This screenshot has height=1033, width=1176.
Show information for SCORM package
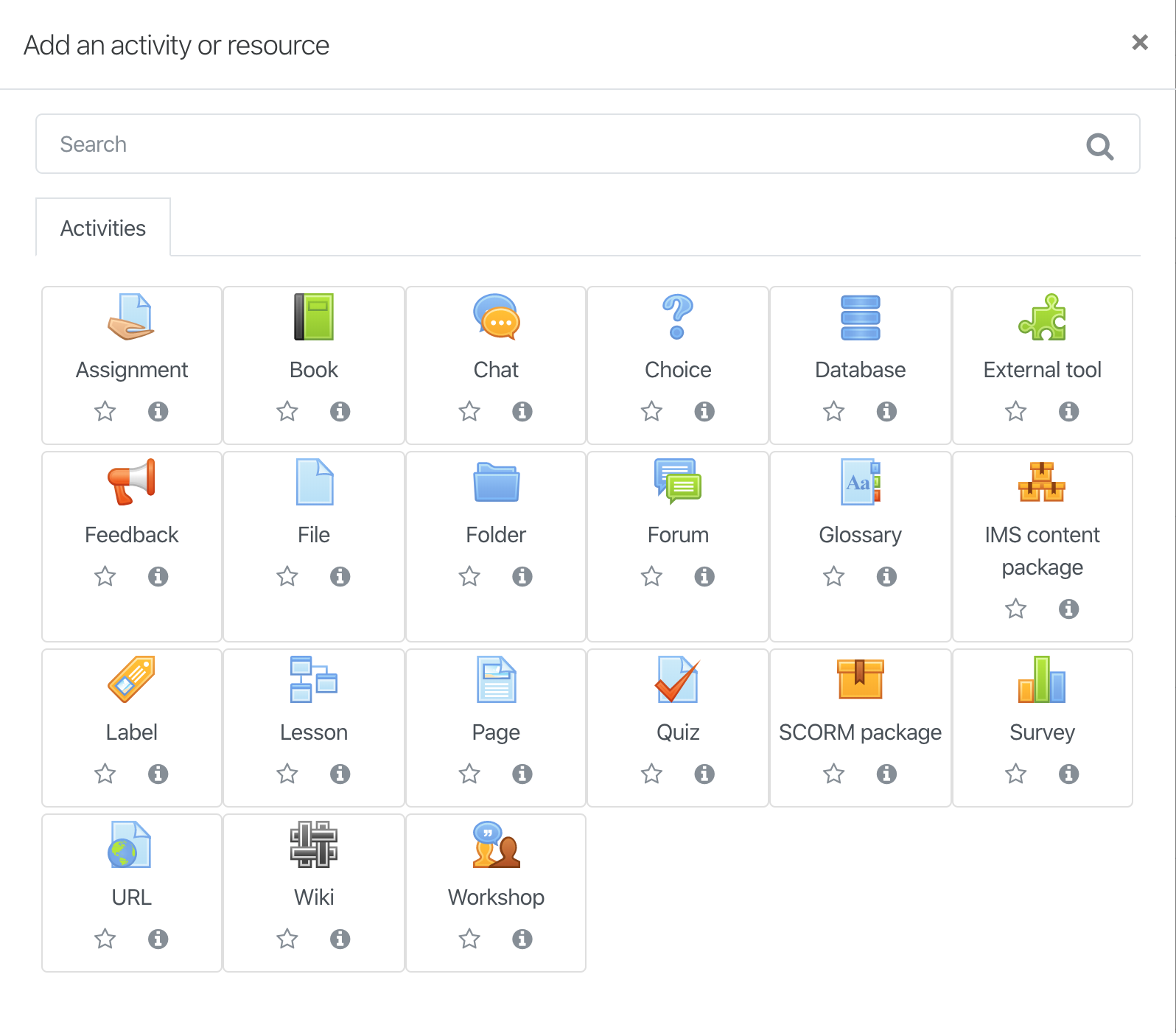point(886,774)
